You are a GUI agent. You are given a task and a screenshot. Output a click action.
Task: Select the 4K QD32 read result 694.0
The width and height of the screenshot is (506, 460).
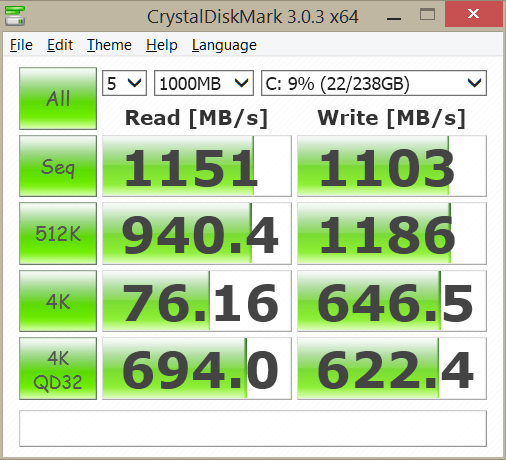(197, 369)
